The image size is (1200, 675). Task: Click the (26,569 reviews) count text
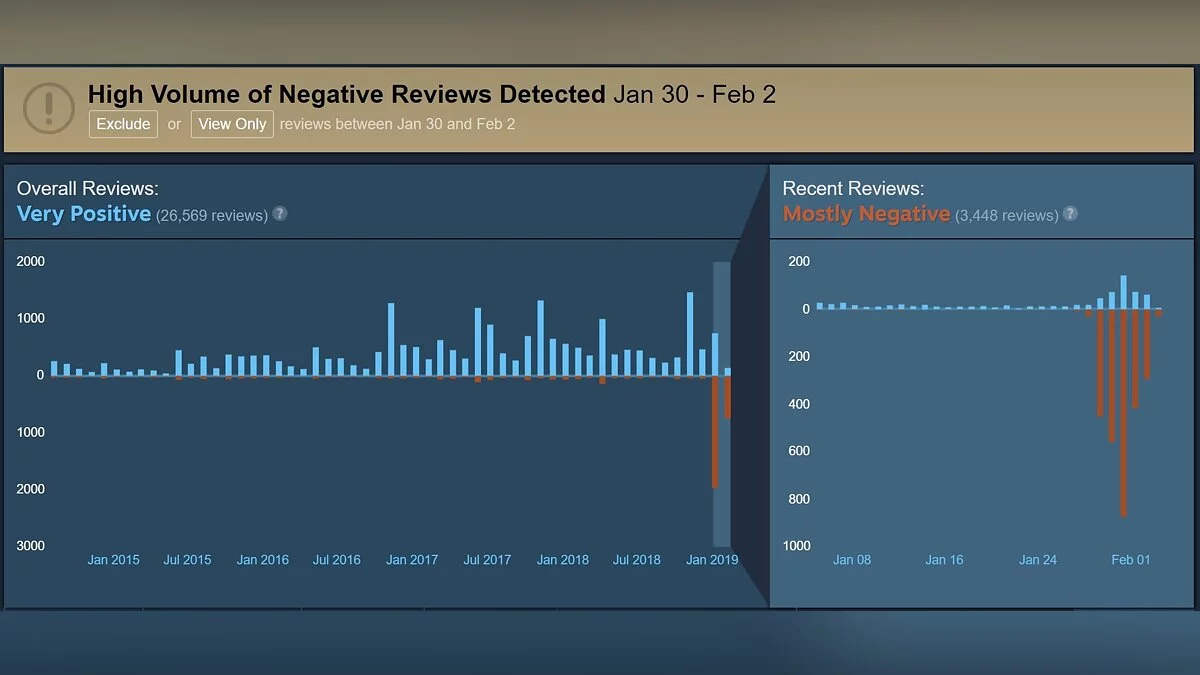tap(212, 215)
